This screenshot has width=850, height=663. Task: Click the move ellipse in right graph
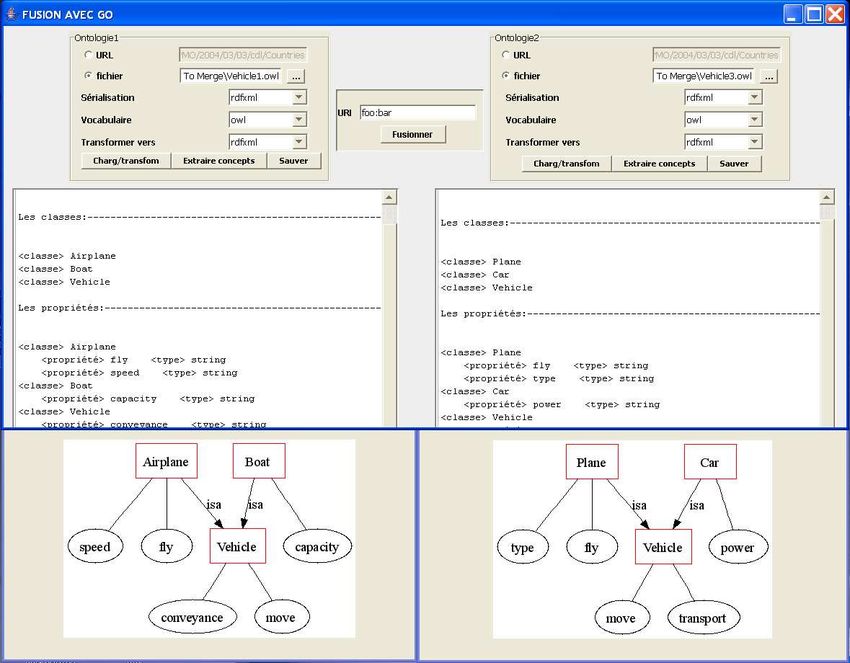[621, 619]
